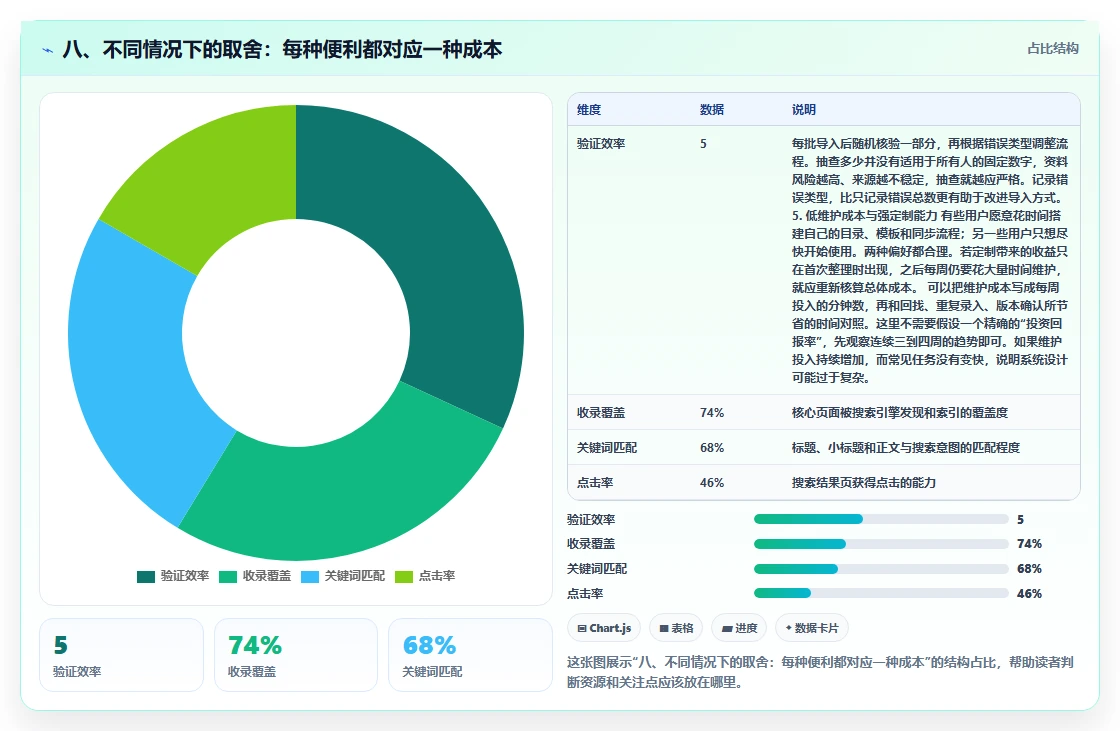
Task: Click the Chart.js chip icon
Action: (x=582, y=628)
